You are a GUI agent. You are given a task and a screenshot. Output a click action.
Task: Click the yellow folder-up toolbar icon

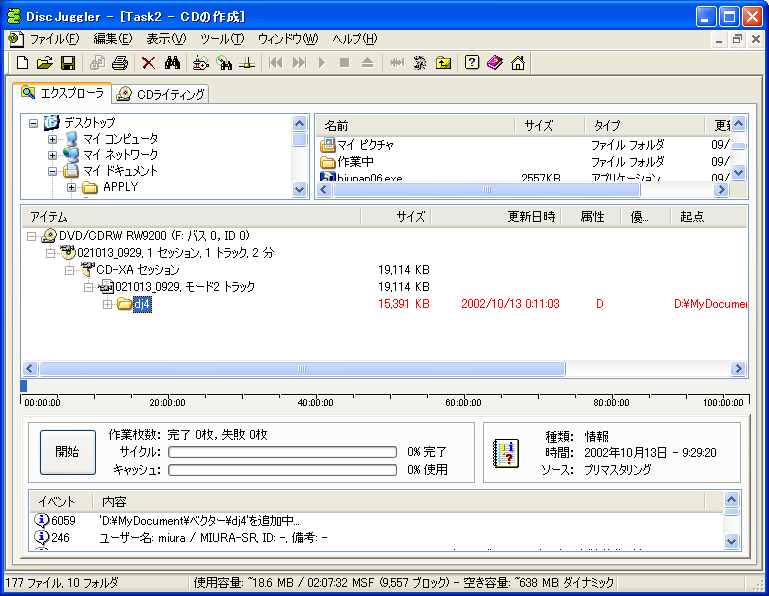point(443,63)
